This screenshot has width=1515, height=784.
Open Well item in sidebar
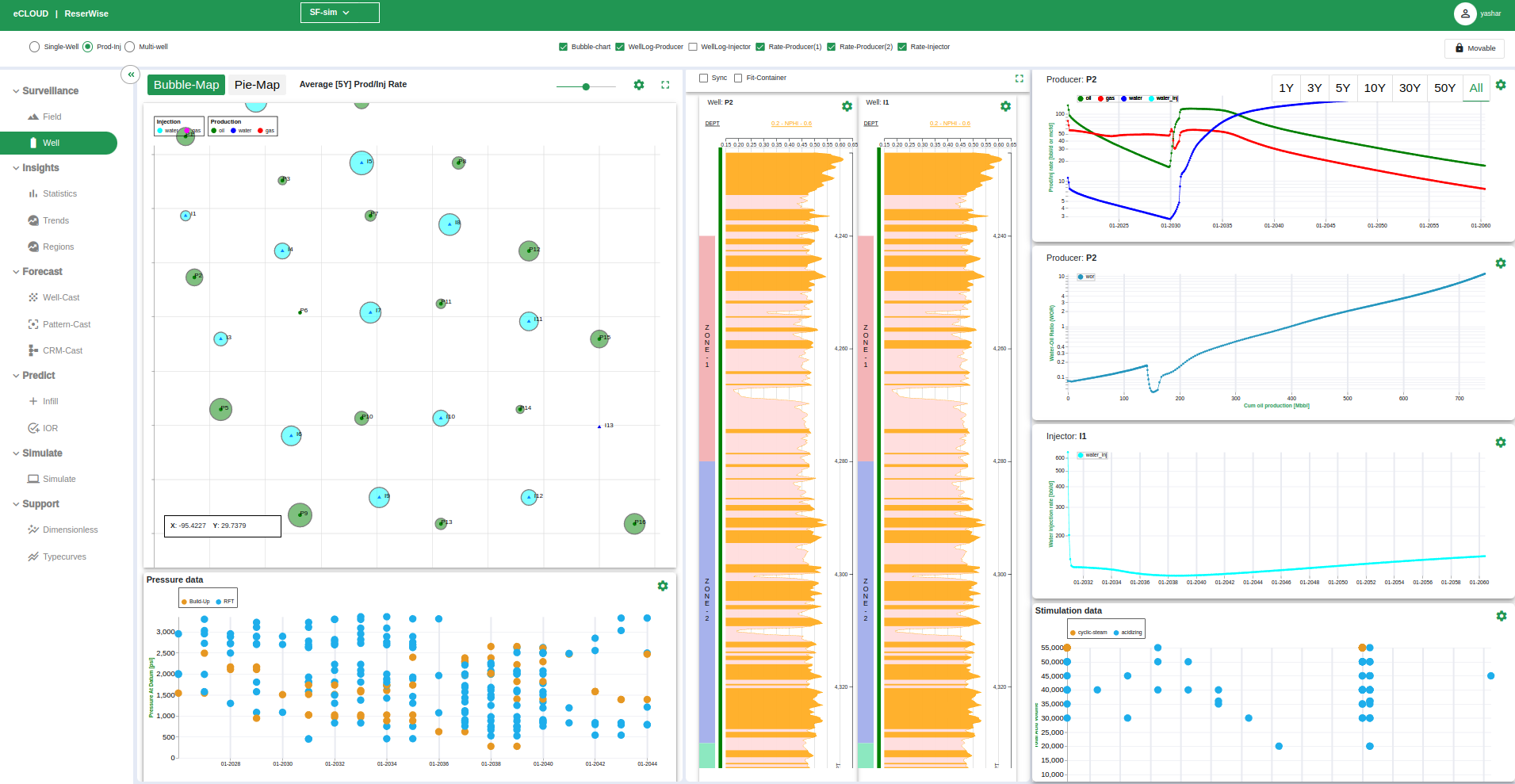point(59,143)
